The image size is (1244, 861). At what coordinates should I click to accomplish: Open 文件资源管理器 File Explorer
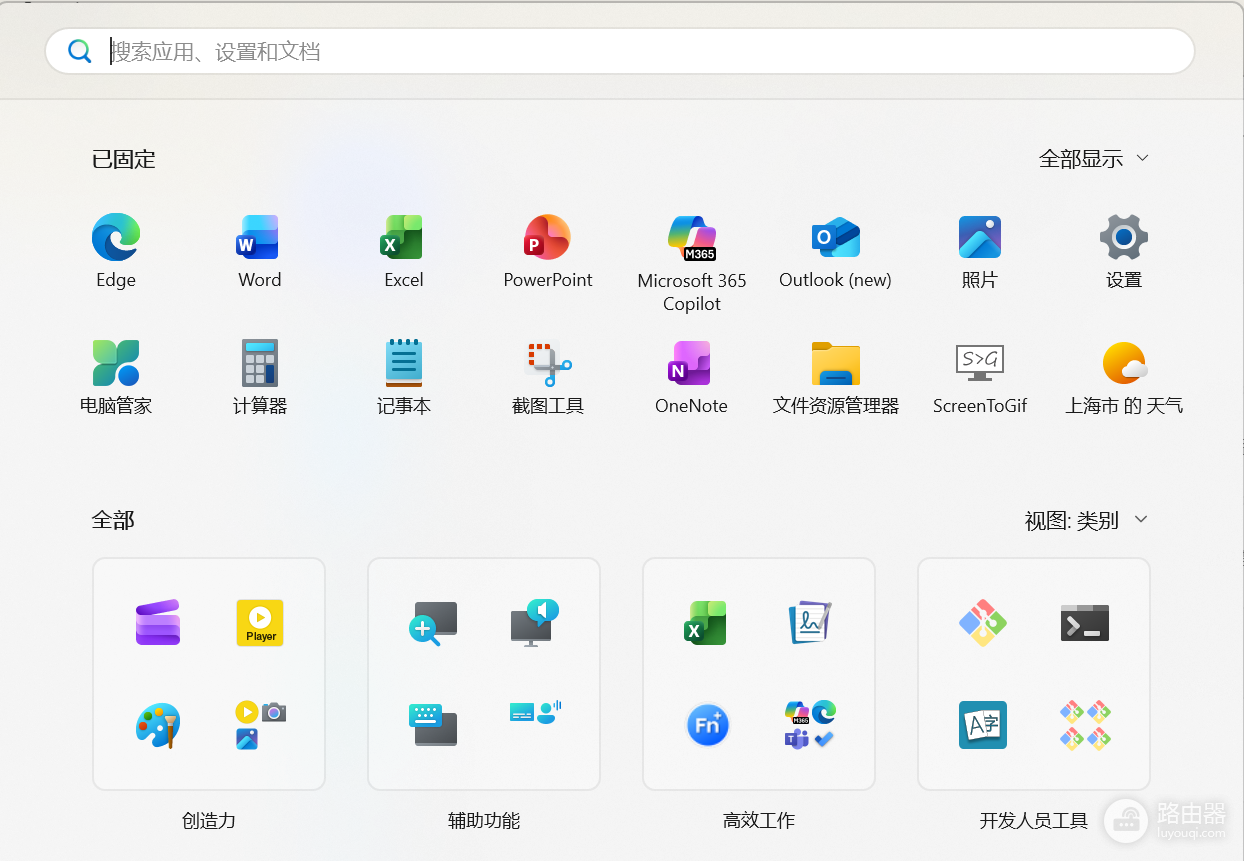836,364
